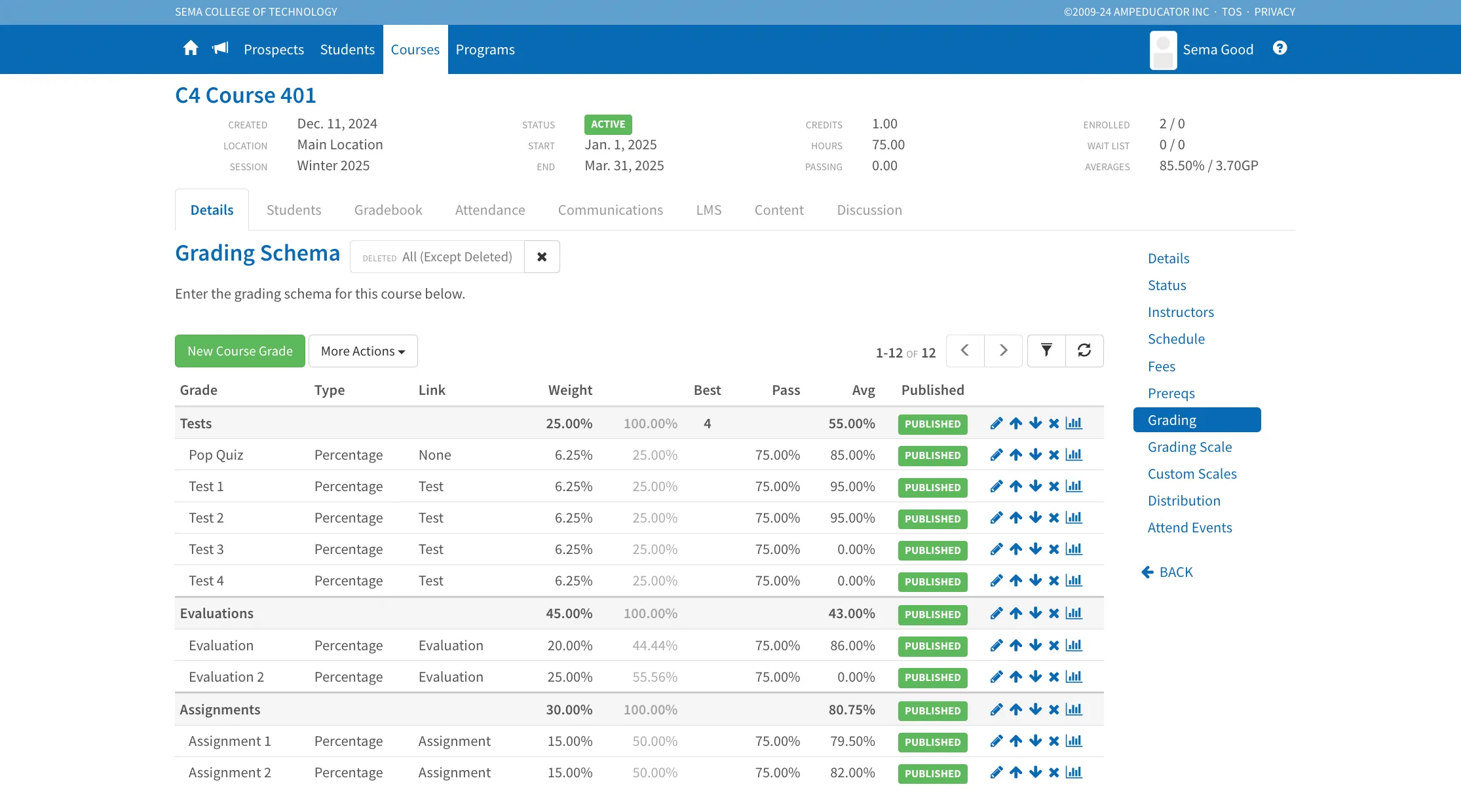Click the BACK link

pyautogui.click(x=1167, y=572)
